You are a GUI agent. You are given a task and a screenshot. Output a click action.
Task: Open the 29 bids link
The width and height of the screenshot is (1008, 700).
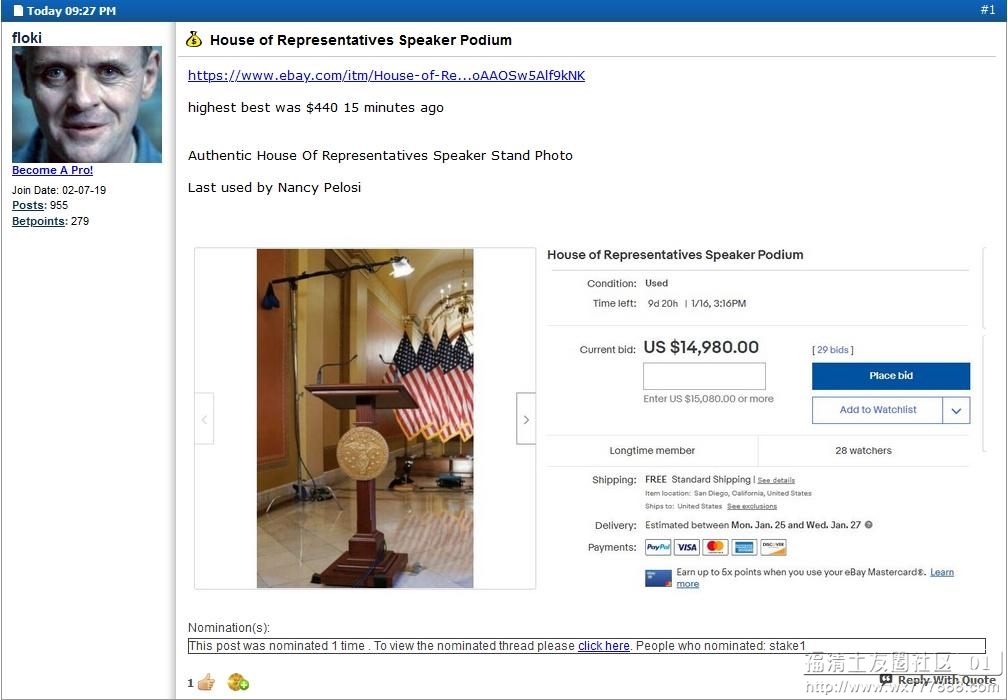pyautogui.click(x=832, y=350)
